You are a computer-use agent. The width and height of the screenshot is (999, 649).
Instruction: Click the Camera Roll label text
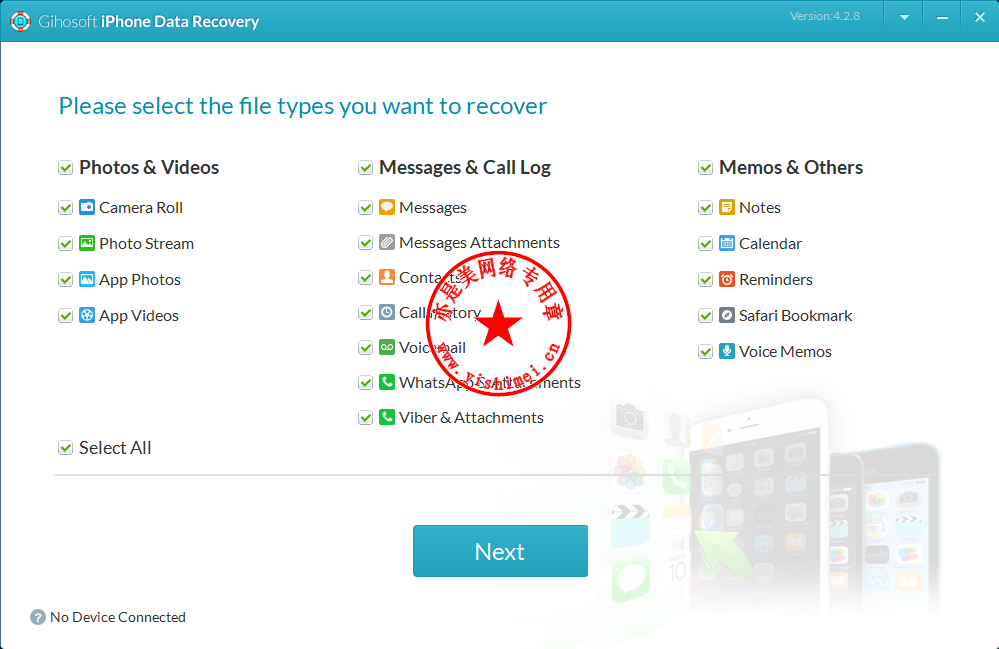[141, 208]
